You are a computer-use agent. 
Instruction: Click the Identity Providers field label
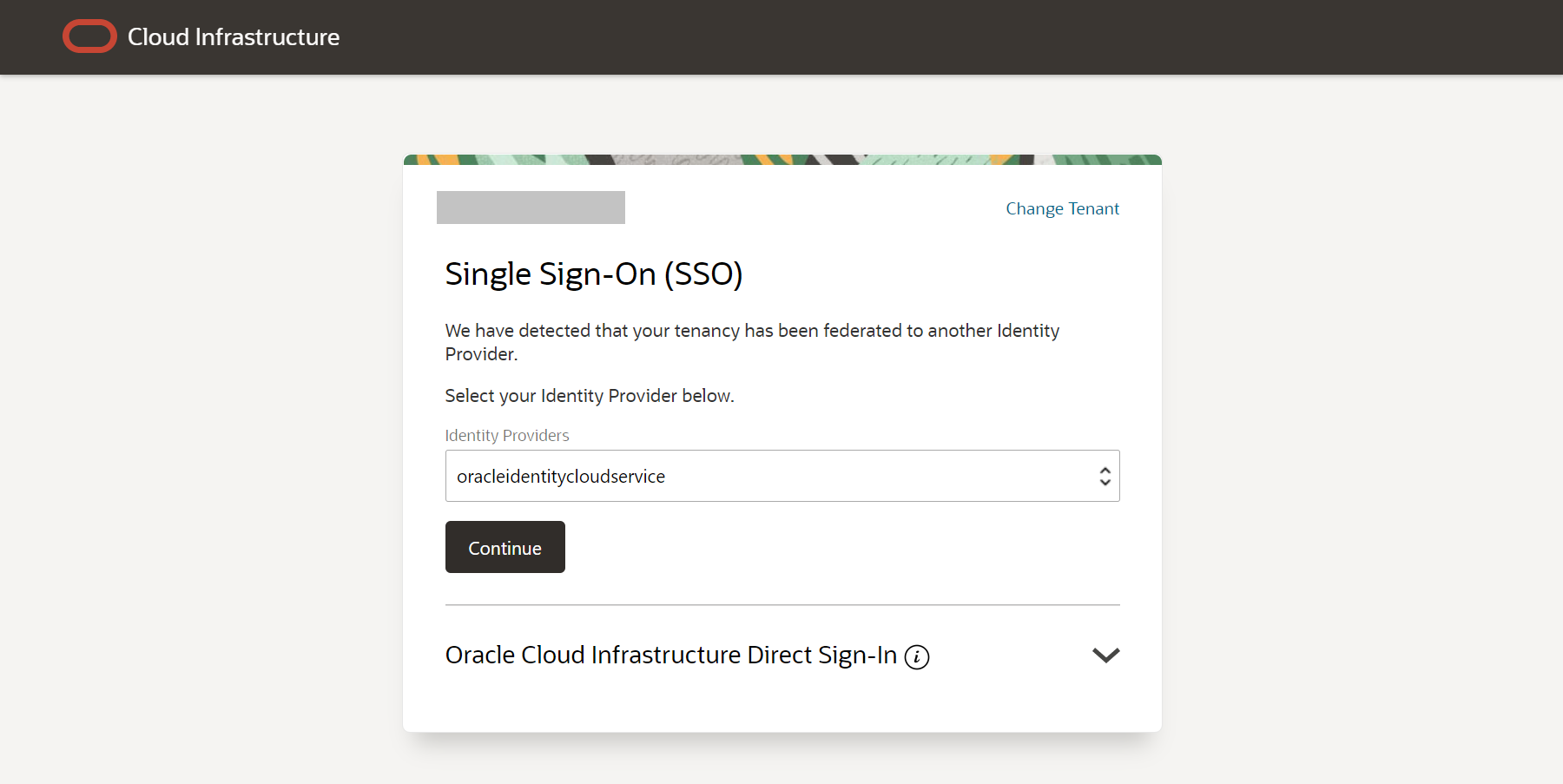tap(507, 435)
